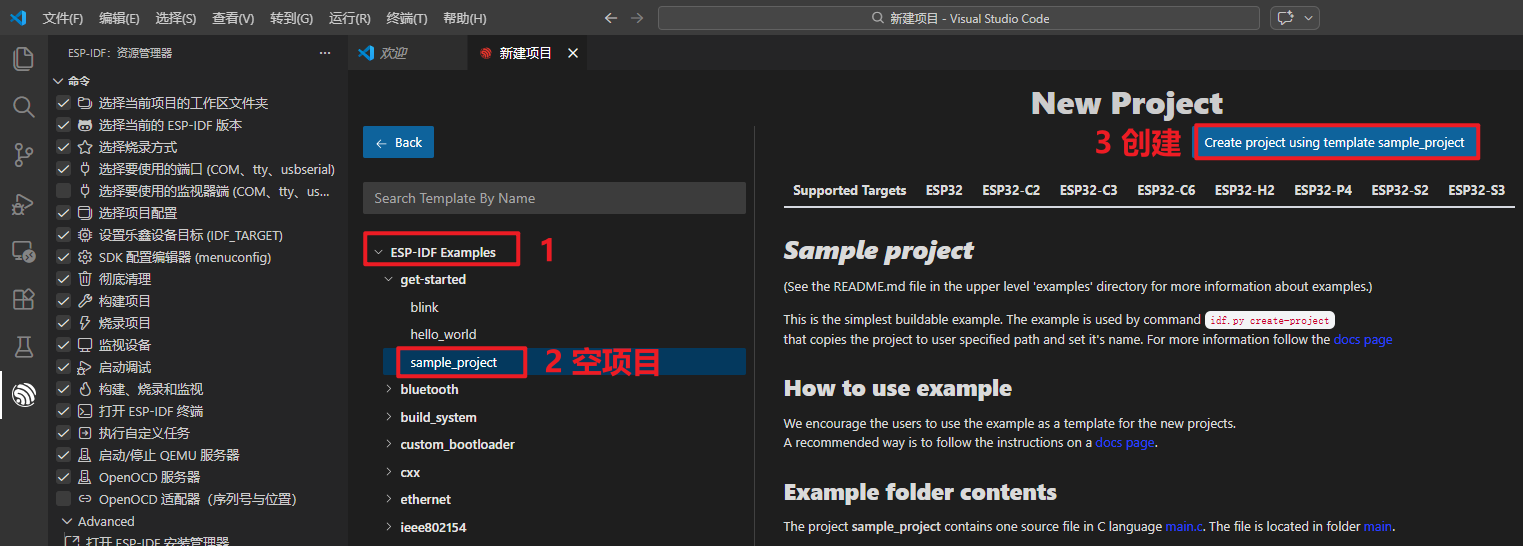Open the Source Control view
This screenshot has width=1523, height=546.
coord(23,155)
